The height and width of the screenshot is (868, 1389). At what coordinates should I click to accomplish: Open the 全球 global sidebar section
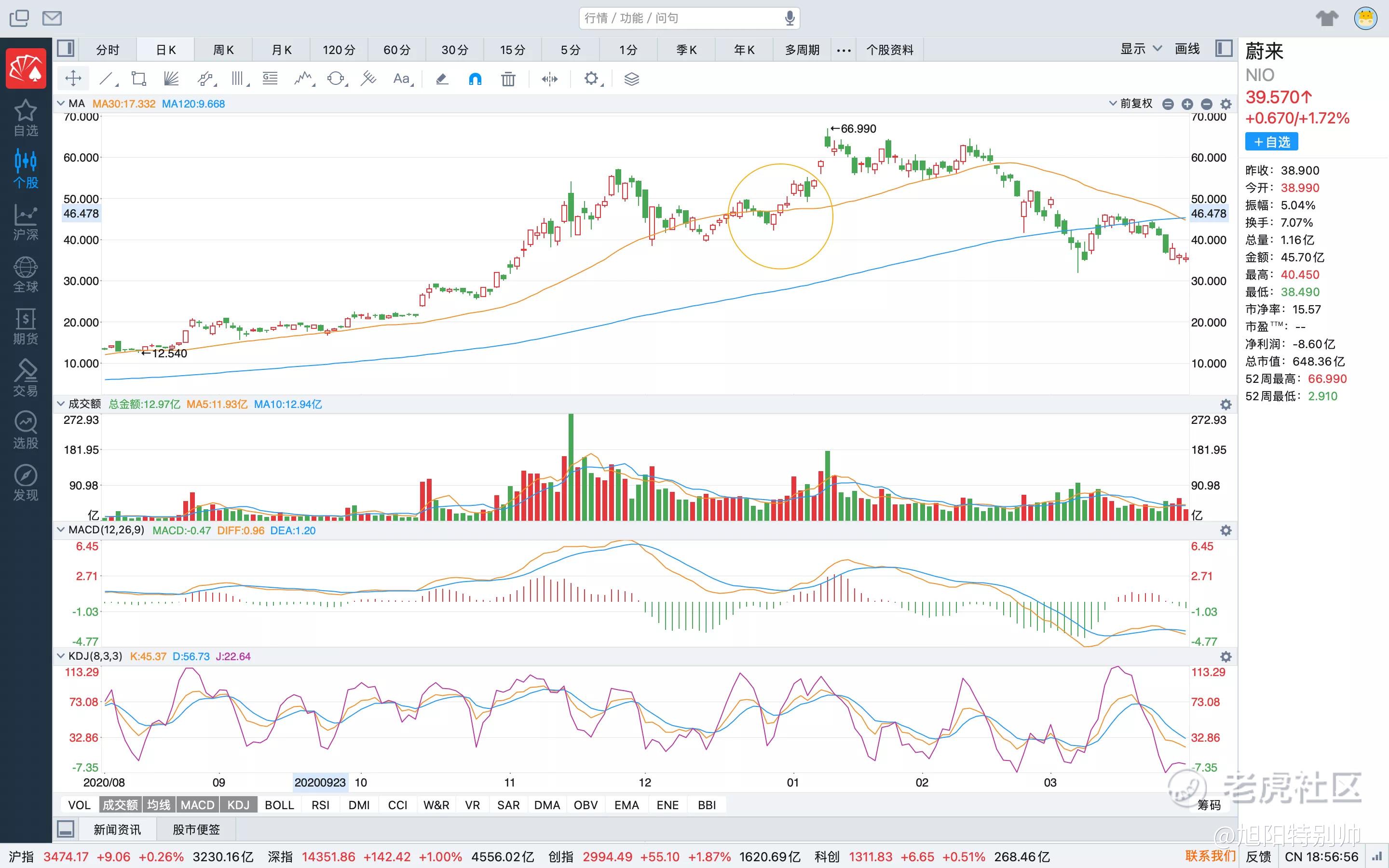(x=26, y=274)
